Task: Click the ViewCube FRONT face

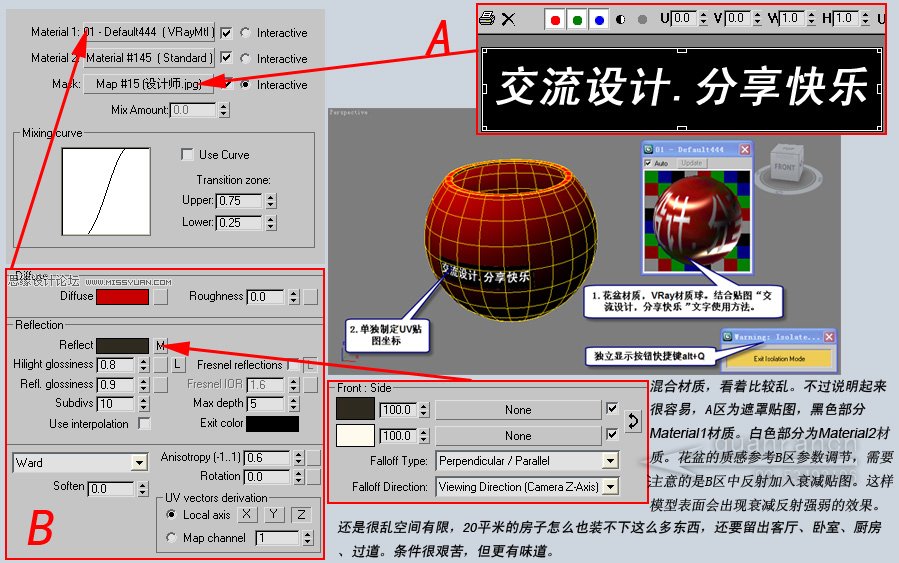Action: [x=785, y=167]
